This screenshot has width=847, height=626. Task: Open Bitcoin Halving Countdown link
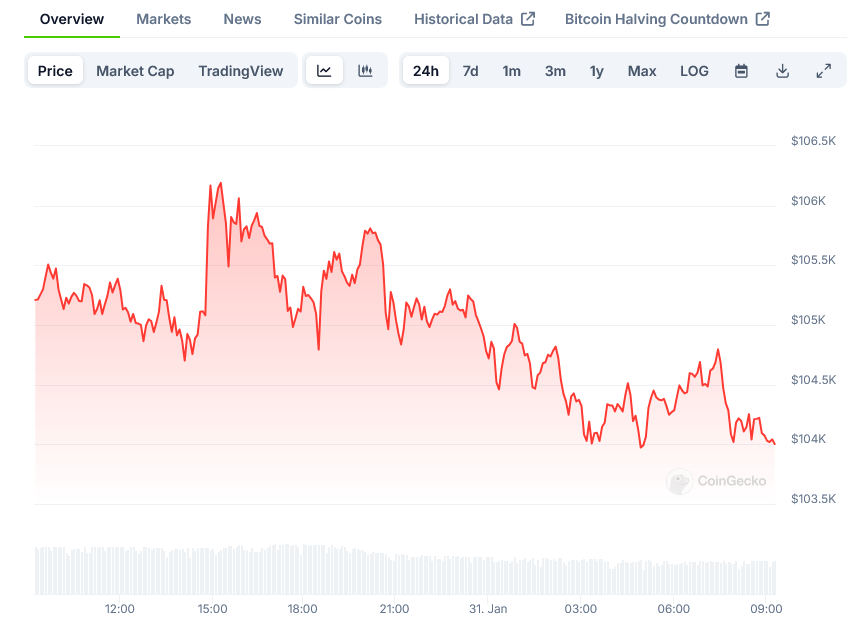tap(667, 19)
